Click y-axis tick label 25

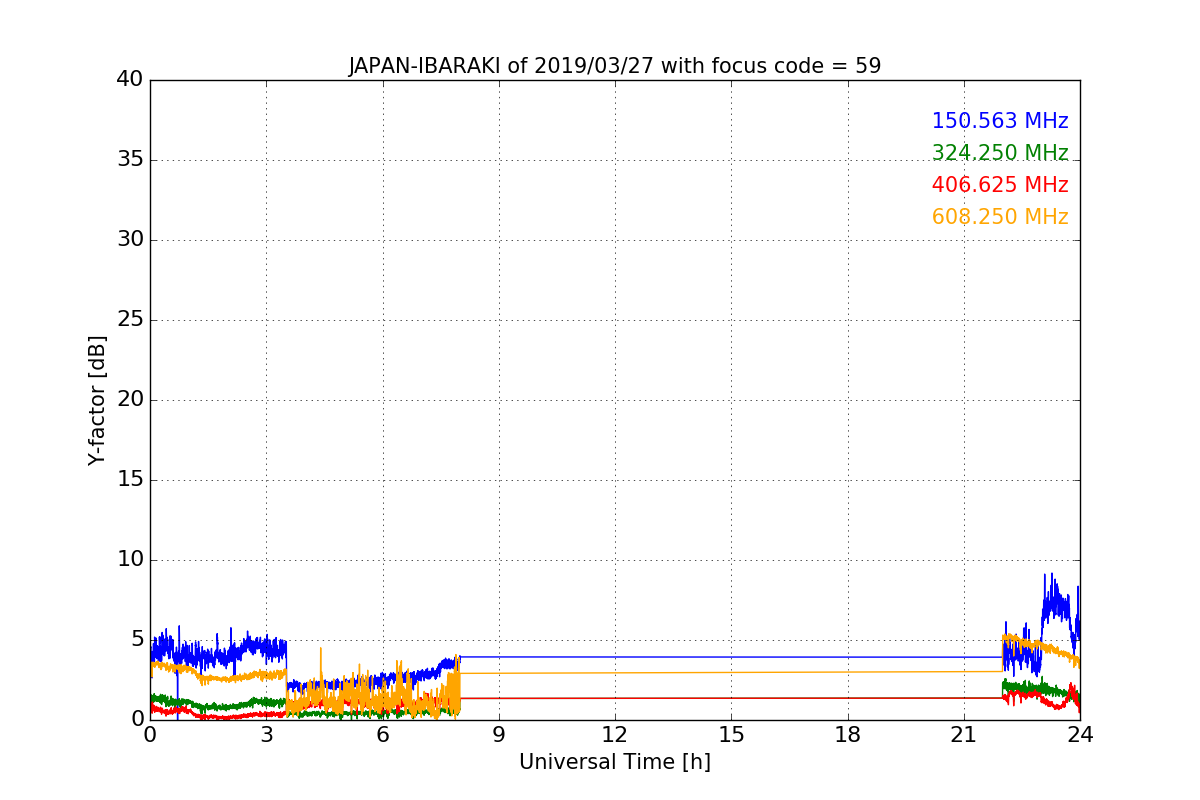130,320
